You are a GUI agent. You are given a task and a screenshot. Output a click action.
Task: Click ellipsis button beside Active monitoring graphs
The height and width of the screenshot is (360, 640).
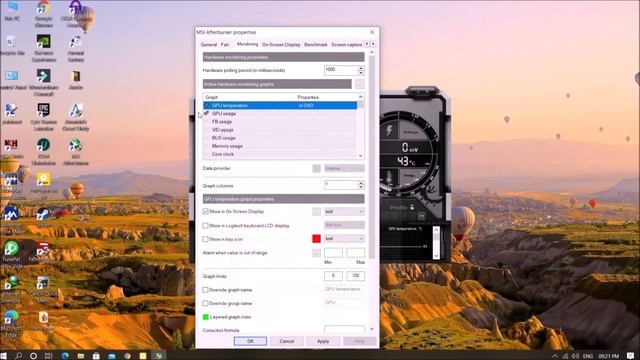(359, 84)
